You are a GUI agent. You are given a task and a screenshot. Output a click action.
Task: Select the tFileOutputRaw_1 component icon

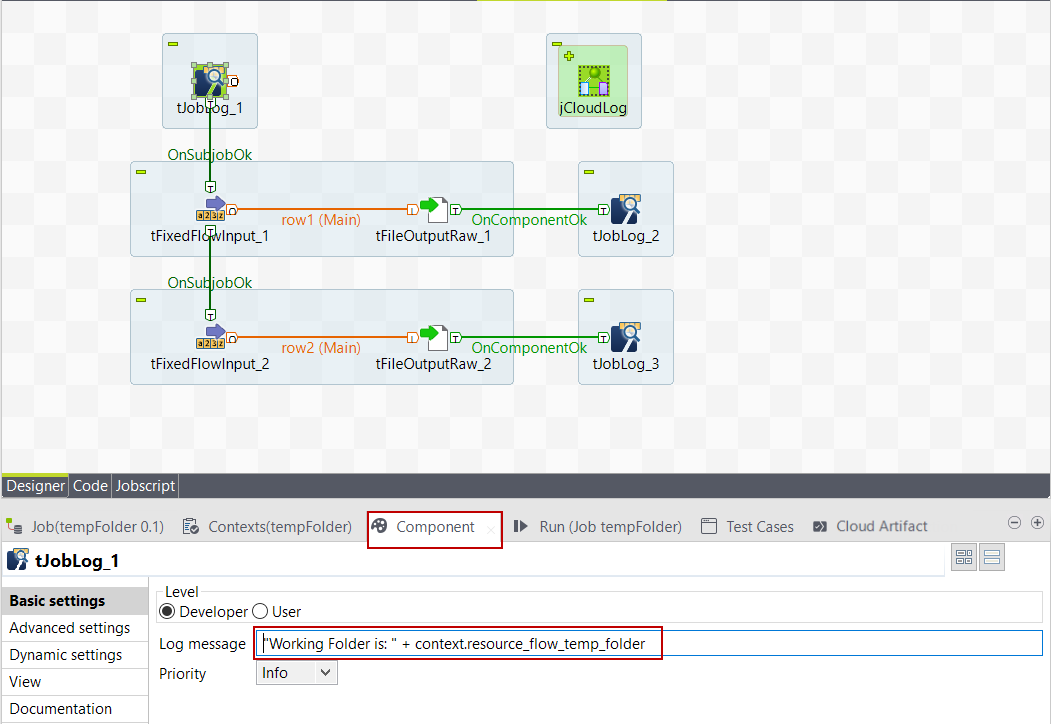(x=433, y=209)
